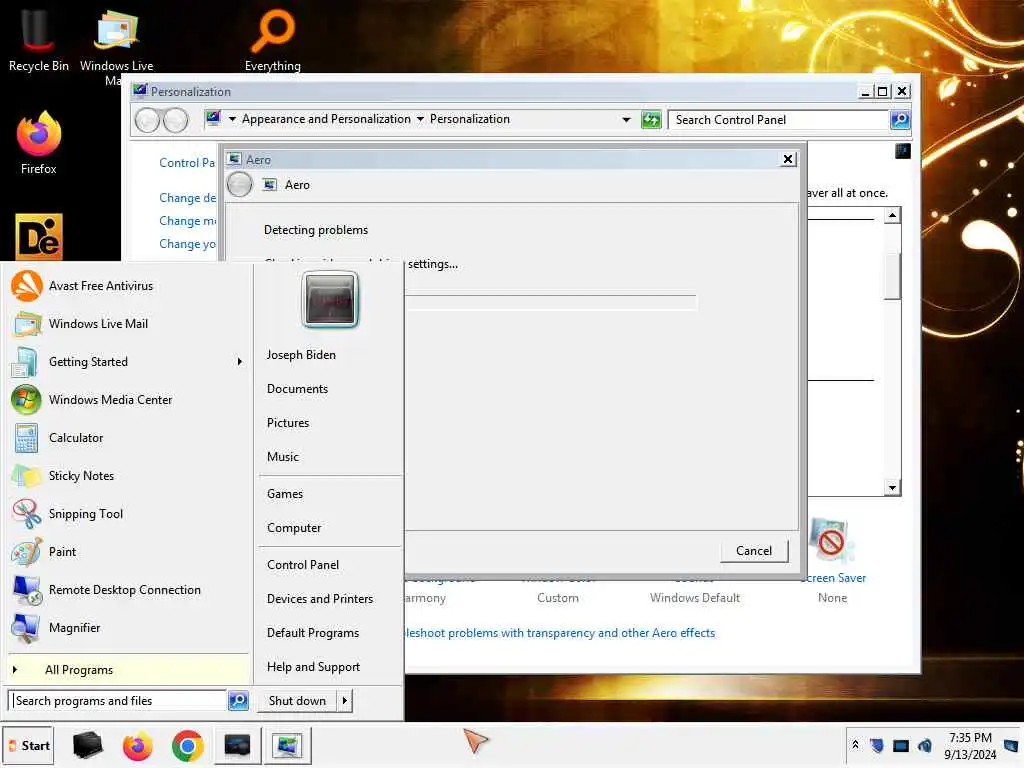Click dark monitor icon in taskbar
1024x768 pixels.
pyautogui.click(x=237, y=746)
